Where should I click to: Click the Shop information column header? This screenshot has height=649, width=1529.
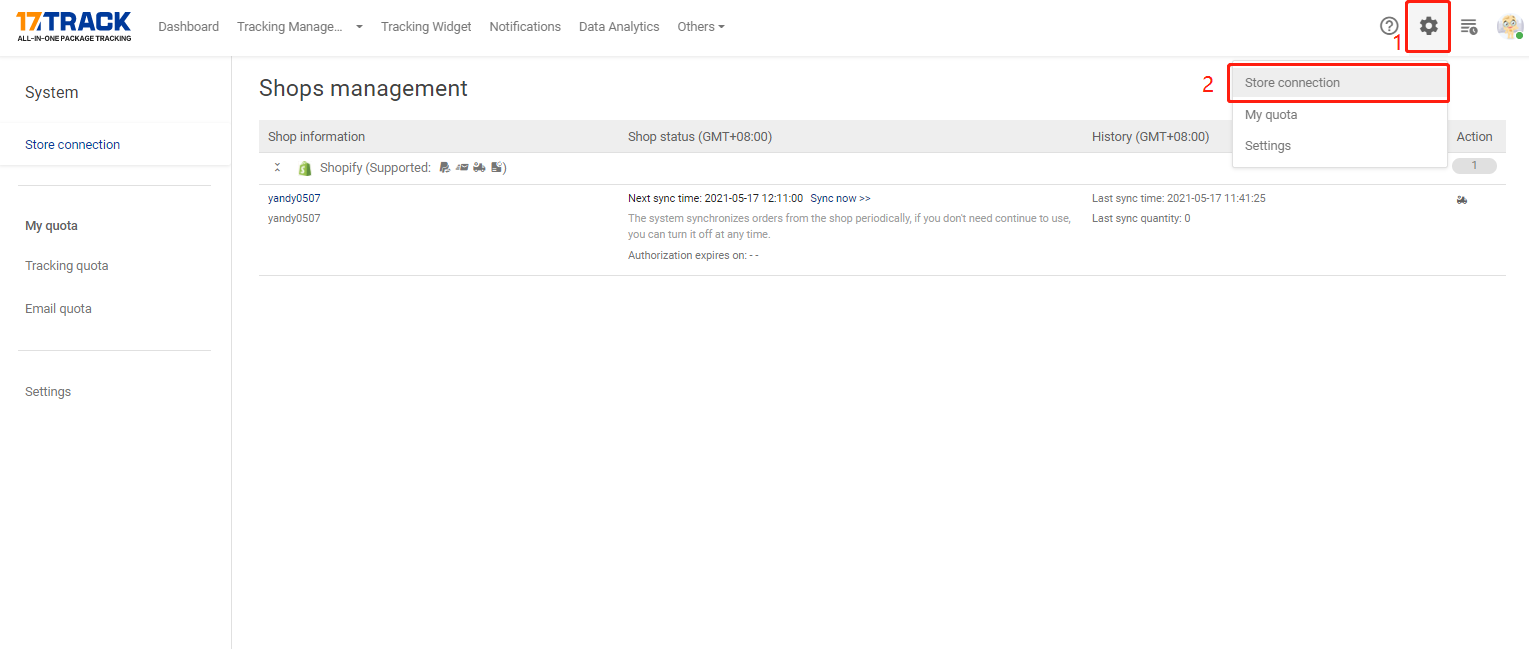point(316,137)
